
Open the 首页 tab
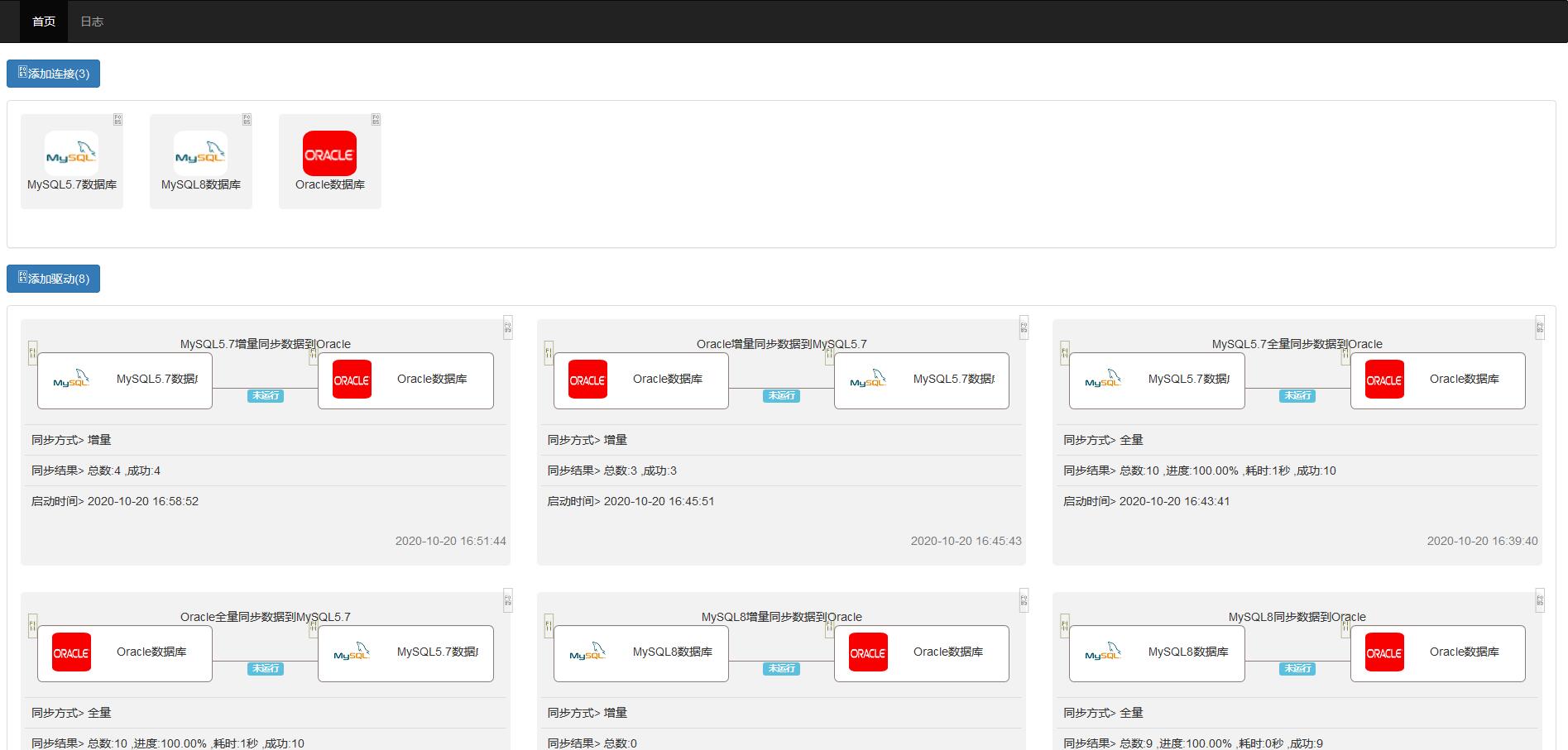(44, 21)
